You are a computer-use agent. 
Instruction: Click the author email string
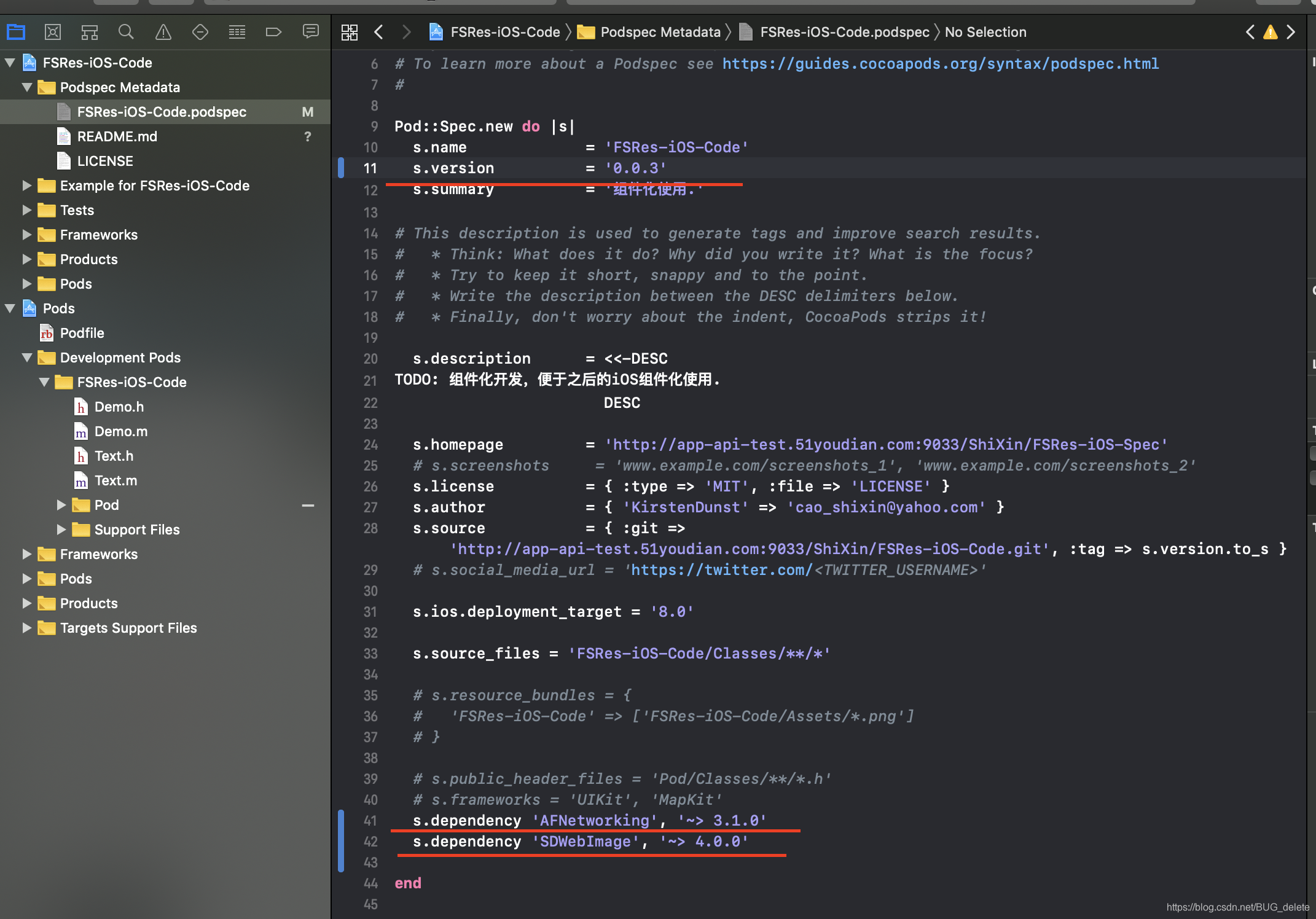click(887, 507)
